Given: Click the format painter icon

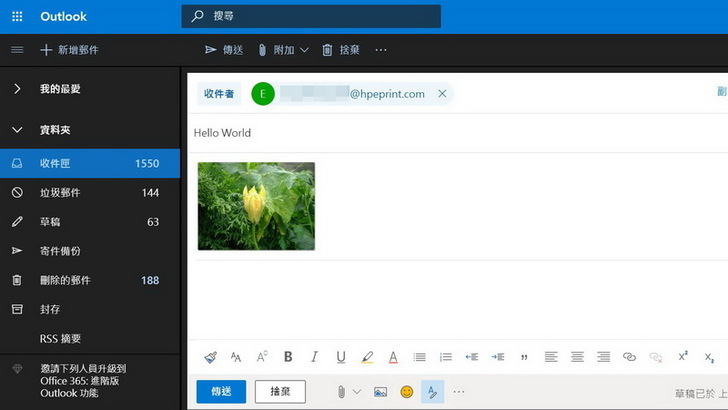Looking at the screenshot, I should pos(210,357).
